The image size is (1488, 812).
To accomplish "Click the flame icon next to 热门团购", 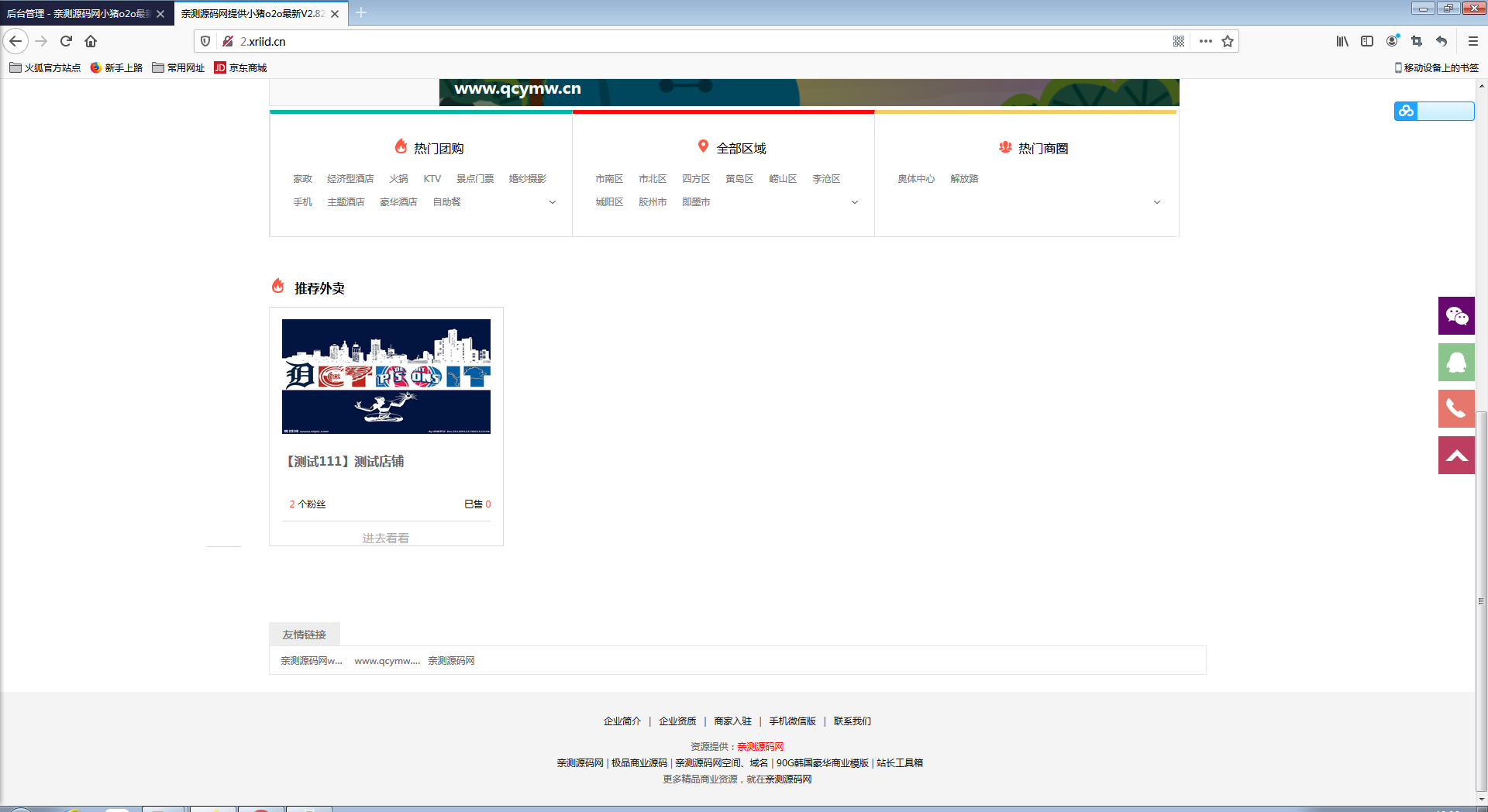I will pyautogui.click(x=401, y=146).
